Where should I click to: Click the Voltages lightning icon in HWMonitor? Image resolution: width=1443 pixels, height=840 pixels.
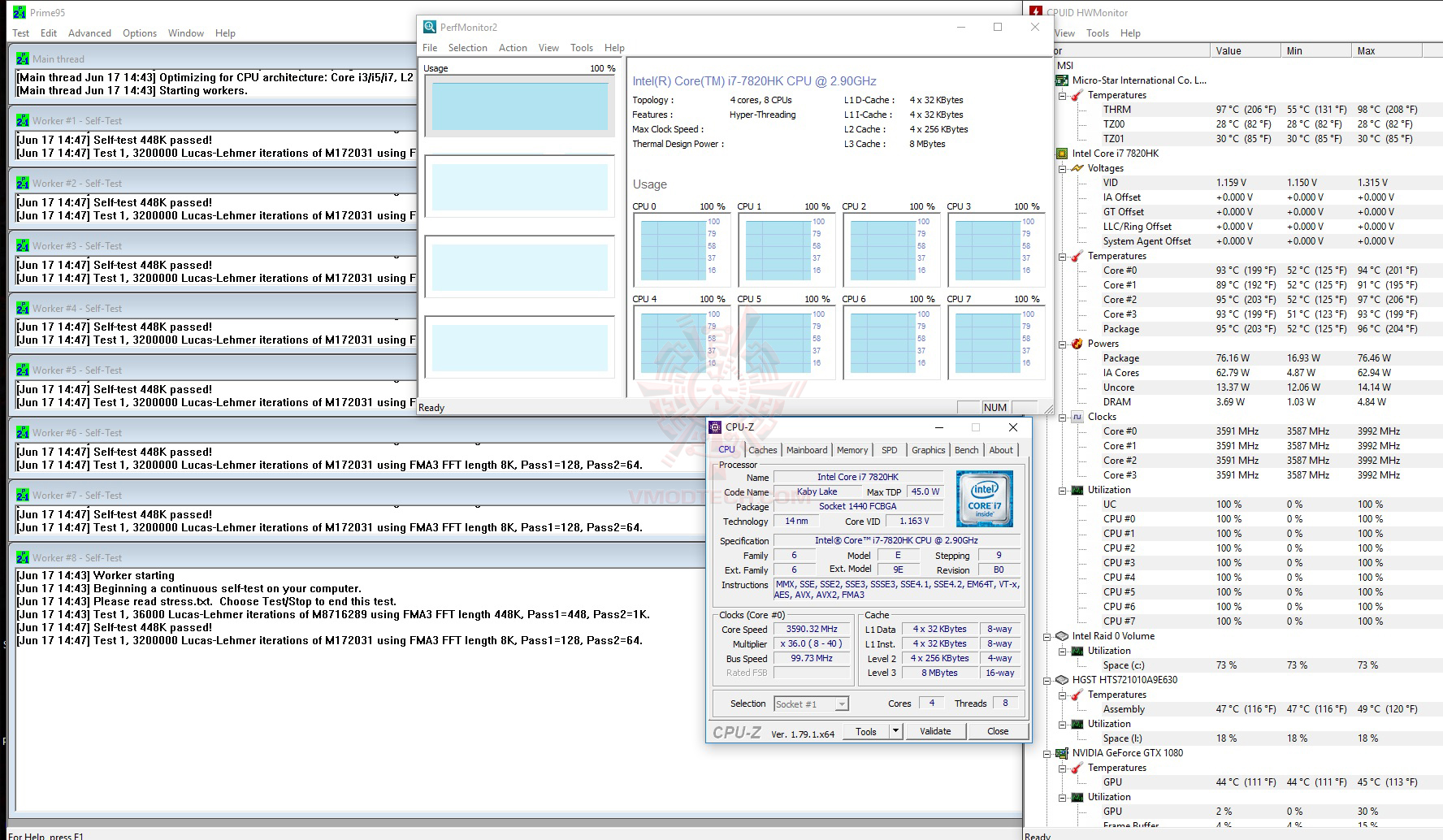1077,168
